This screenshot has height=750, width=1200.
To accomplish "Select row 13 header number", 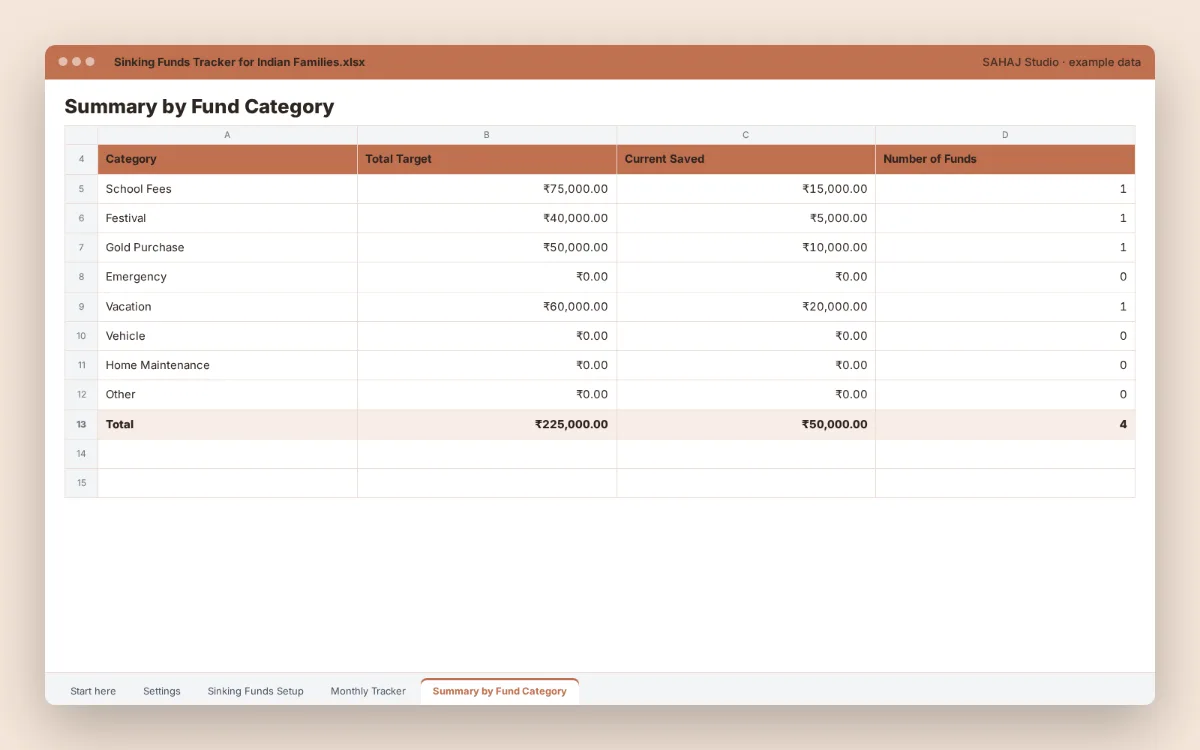I will [81, 424].
